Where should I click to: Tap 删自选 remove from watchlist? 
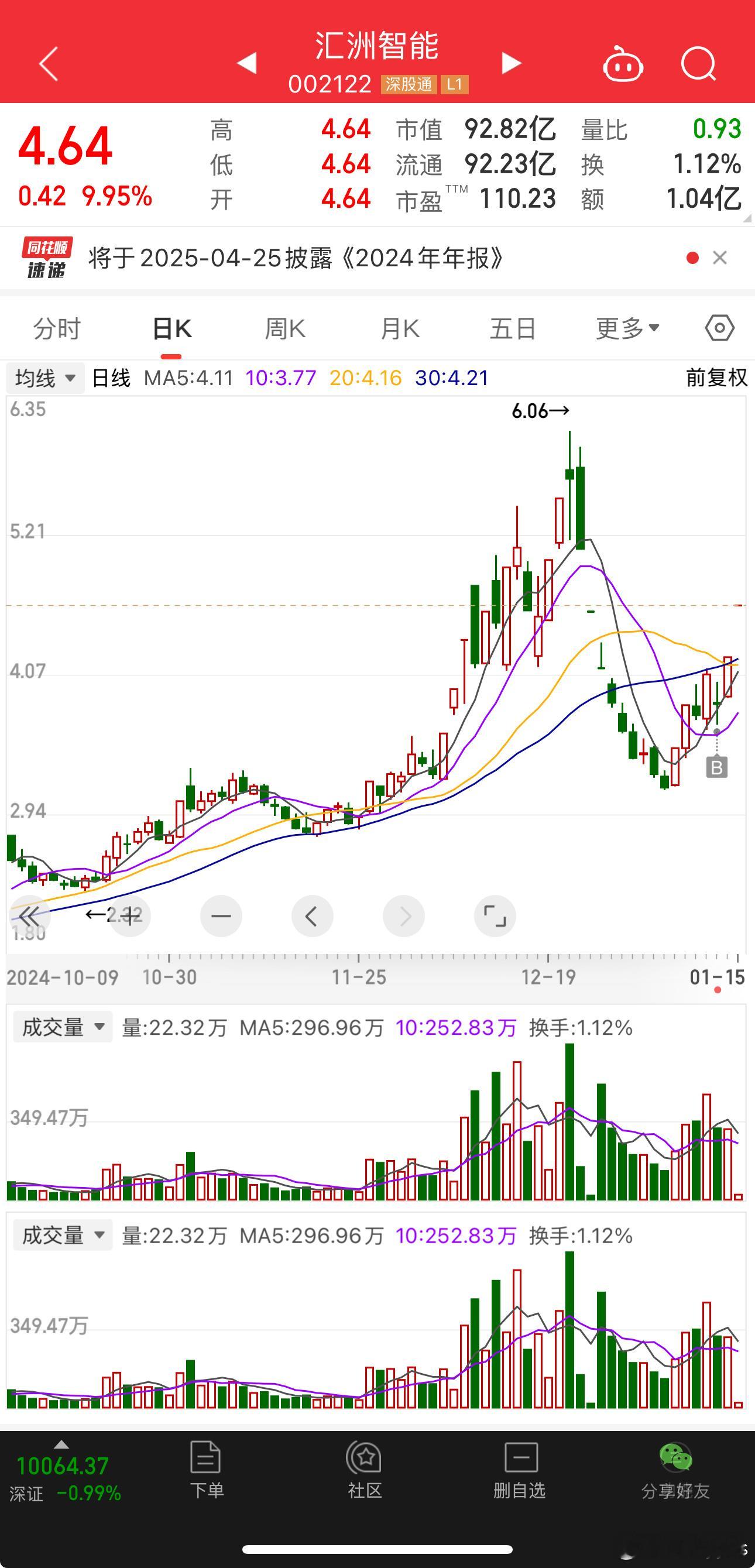519,1470
